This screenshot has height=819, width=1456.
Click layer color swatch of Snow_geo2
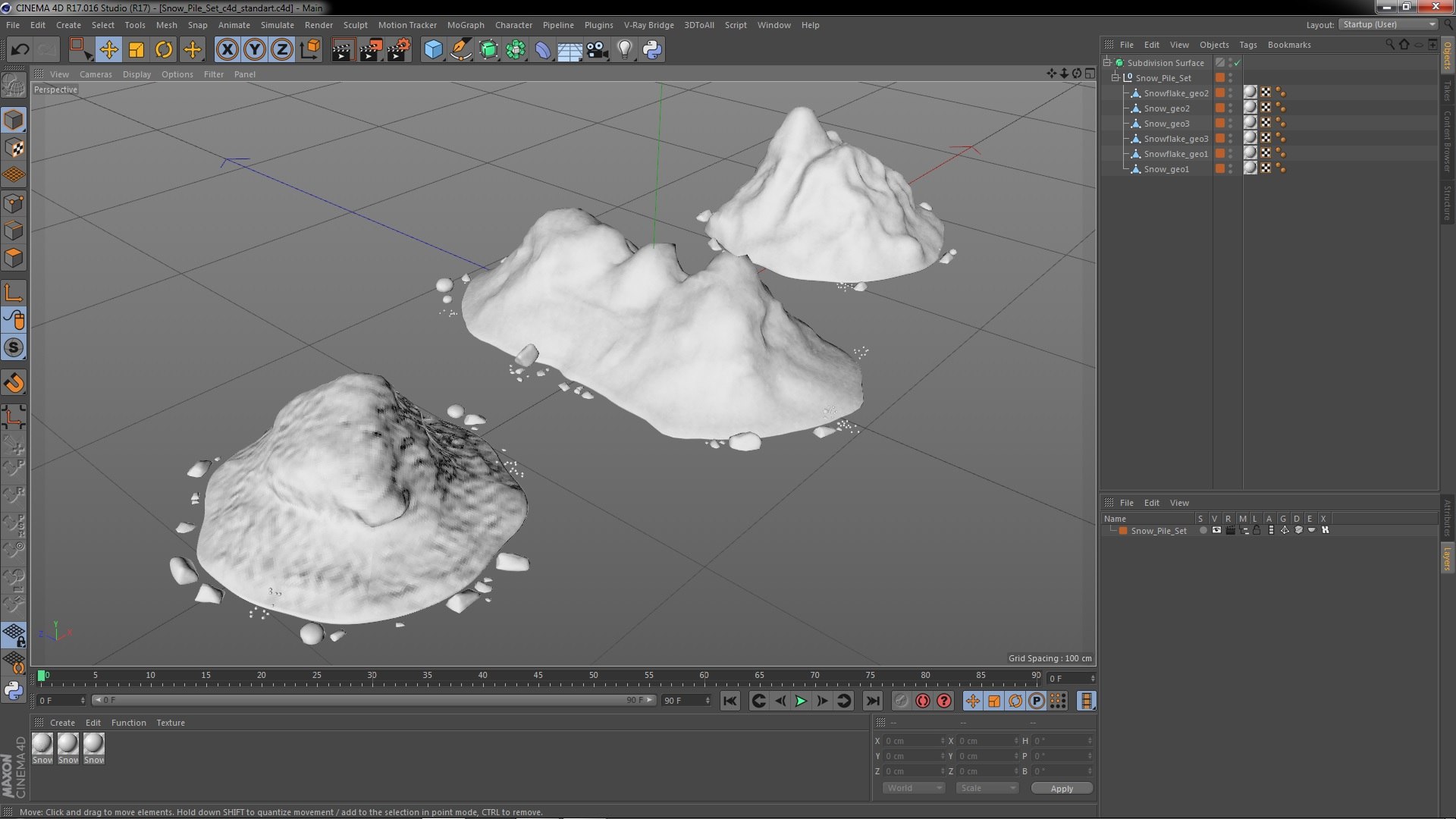(1219, 108)
